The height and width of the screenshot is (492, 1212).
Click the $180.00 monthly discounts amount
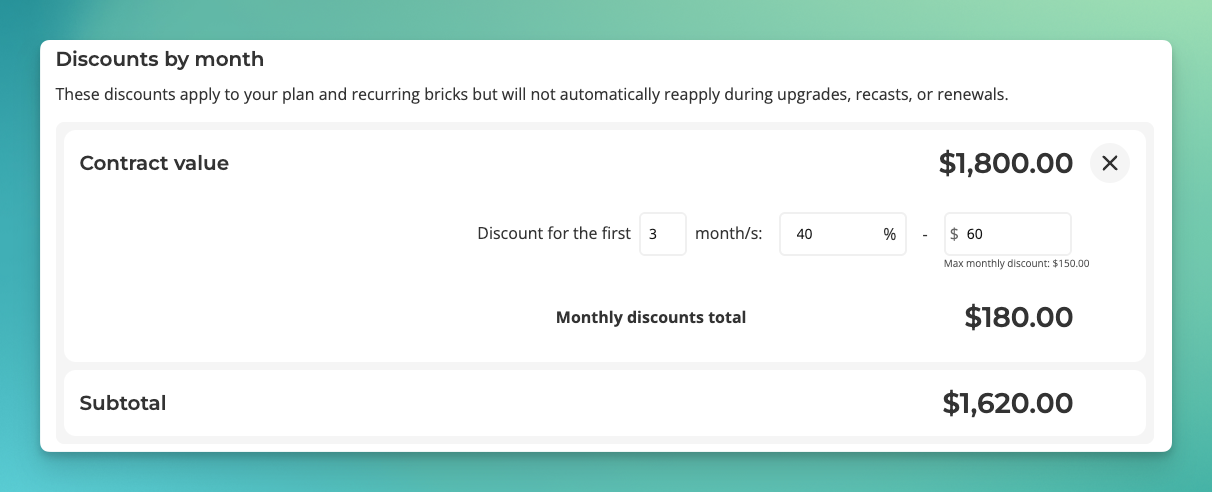pos(1019,318)
